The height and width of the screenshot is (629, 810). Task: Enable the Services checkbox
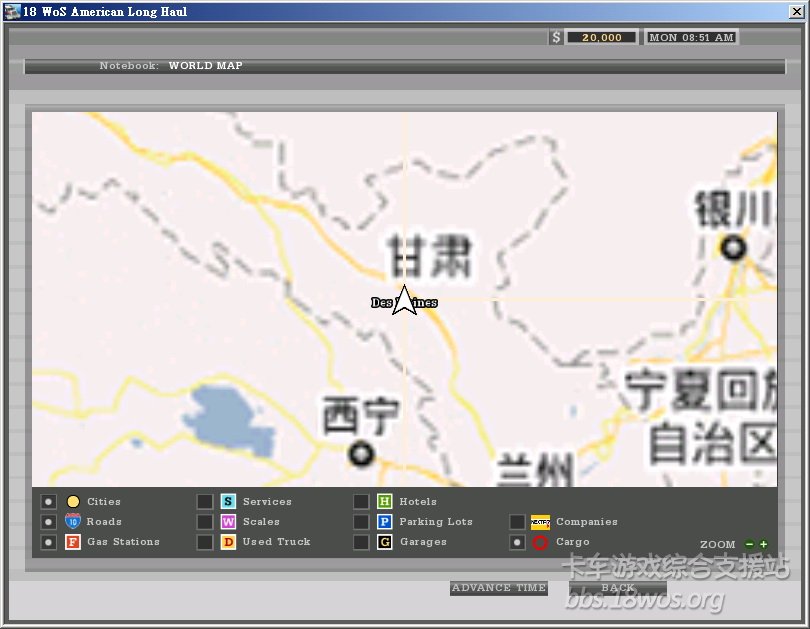point(205,501)
